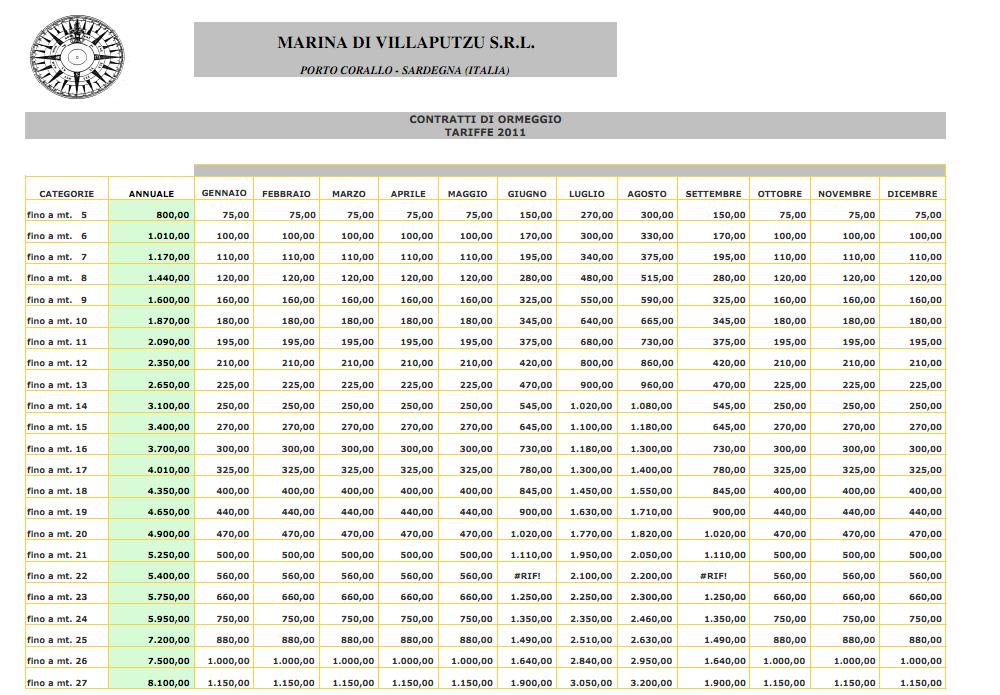Click the MAGGIO column header
This screenshot has height=695, width=1000.
[467, 194]
